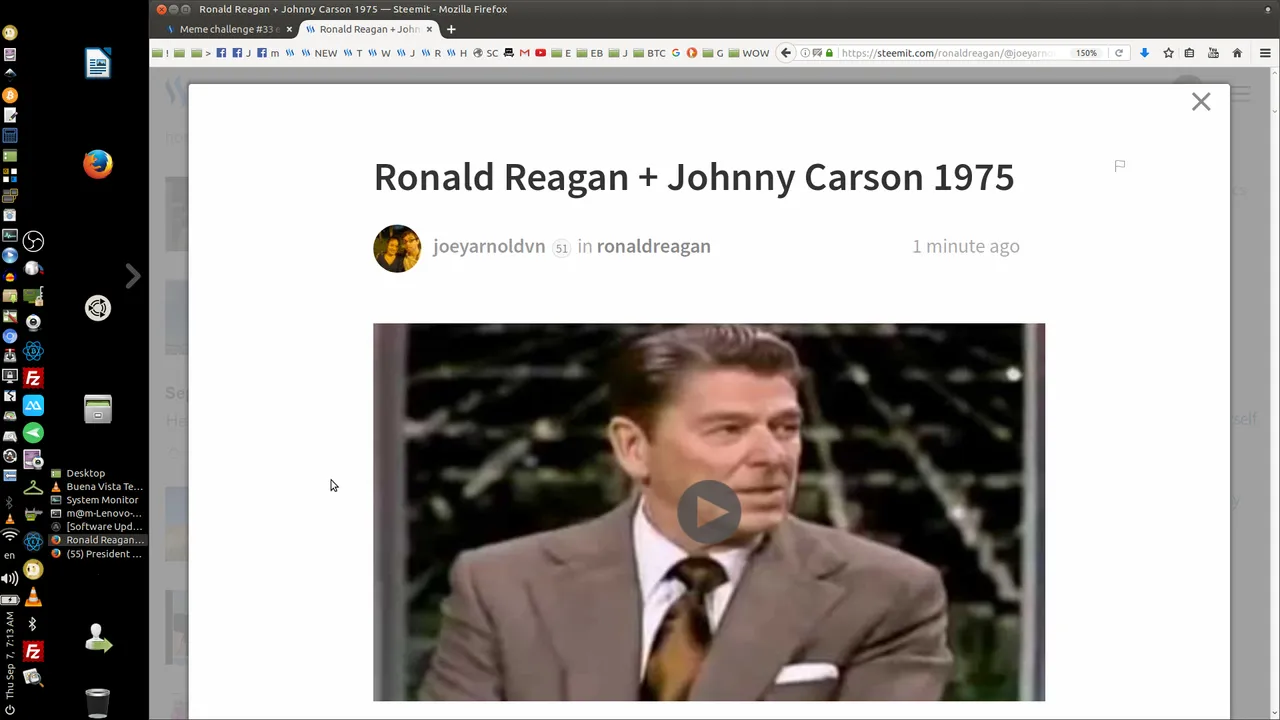Image resolution: width=1280 pixels, height=720 pixels.
Task: Open the file archive desktop icon
Action: click(98, 408)
